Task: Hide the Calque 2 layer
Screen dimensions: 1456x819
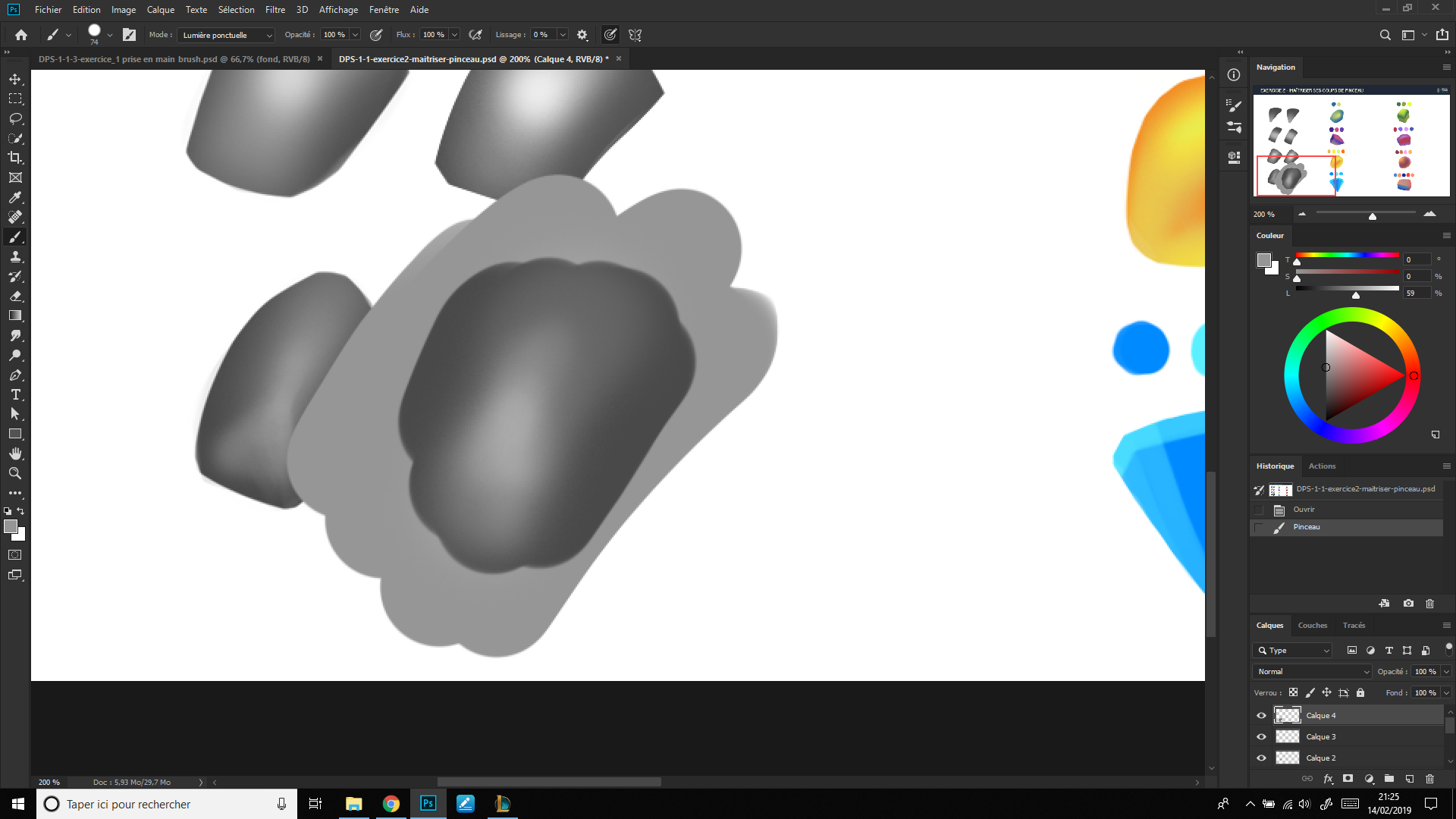Action: click(x=1261, y=758)
